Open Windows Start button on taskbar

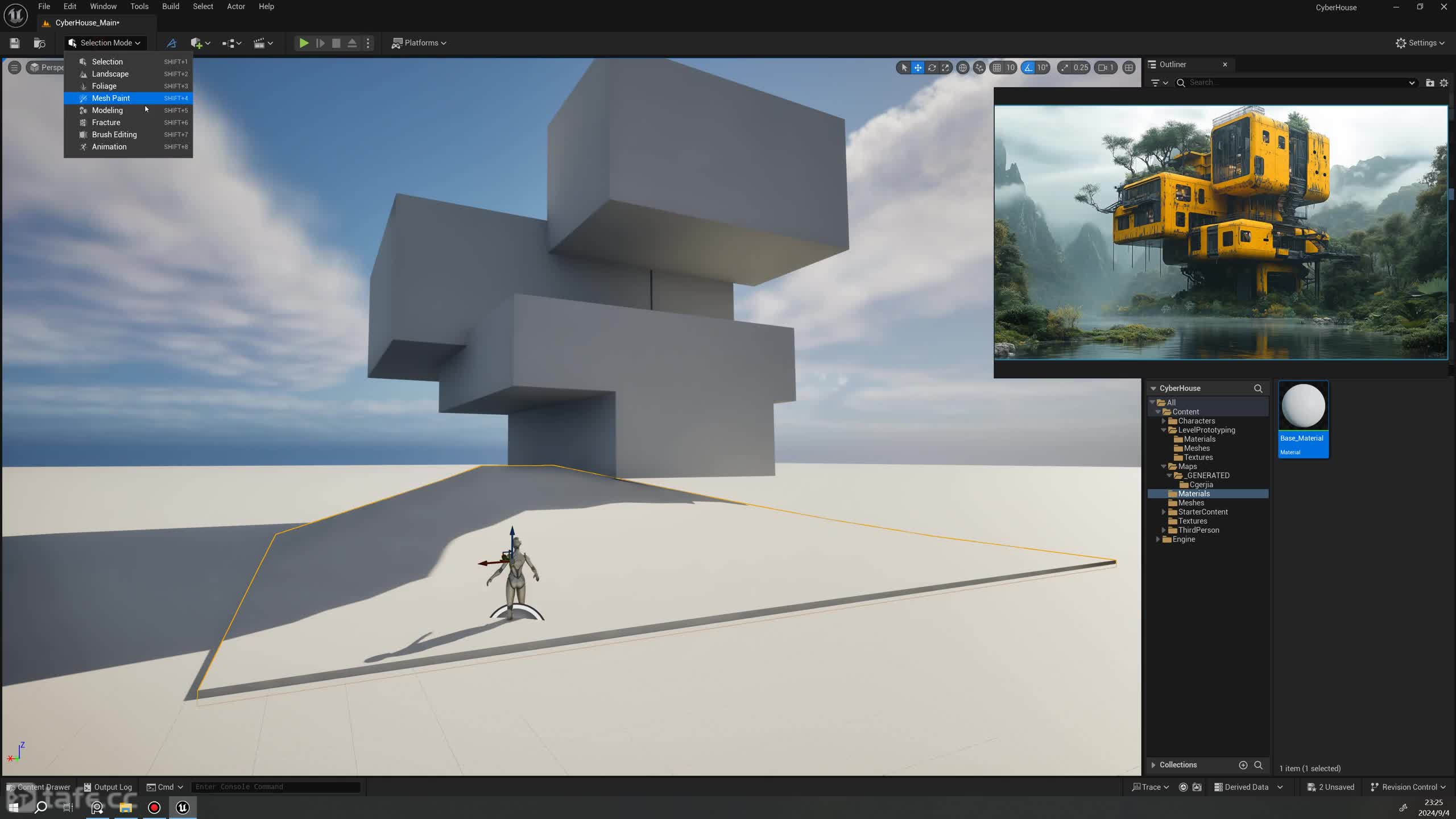click(x=14, y=807)
